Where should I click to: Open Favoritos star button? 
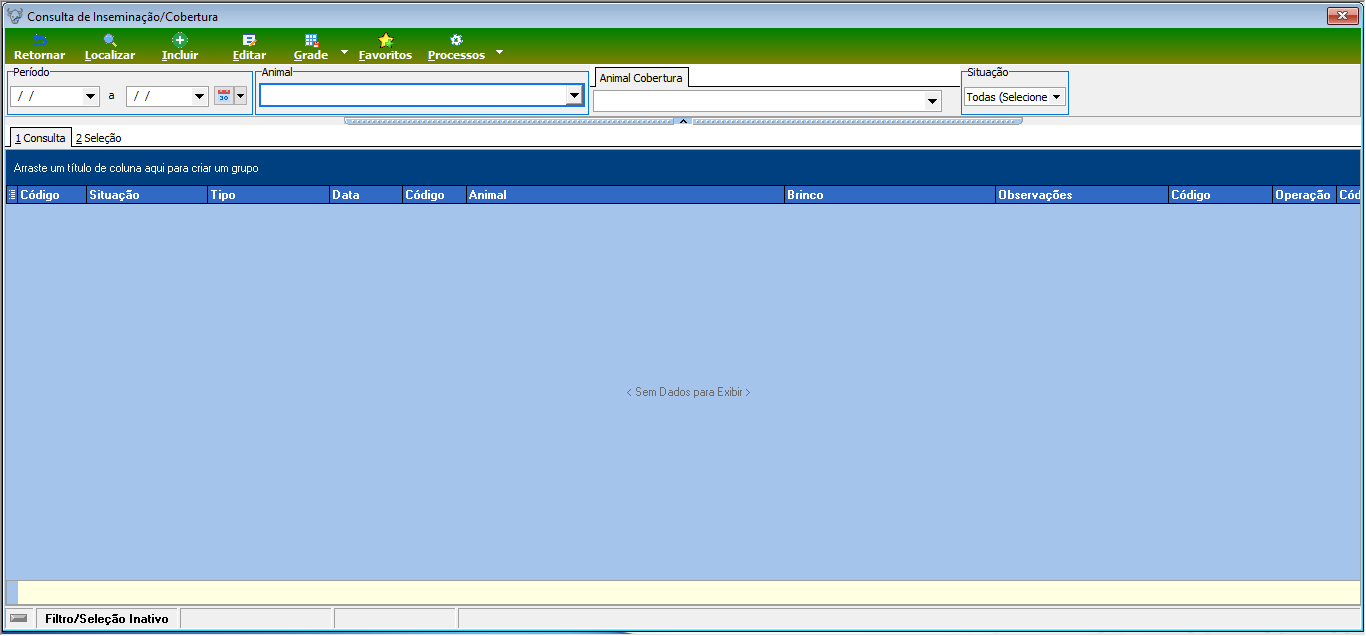(x=385, y=47)
